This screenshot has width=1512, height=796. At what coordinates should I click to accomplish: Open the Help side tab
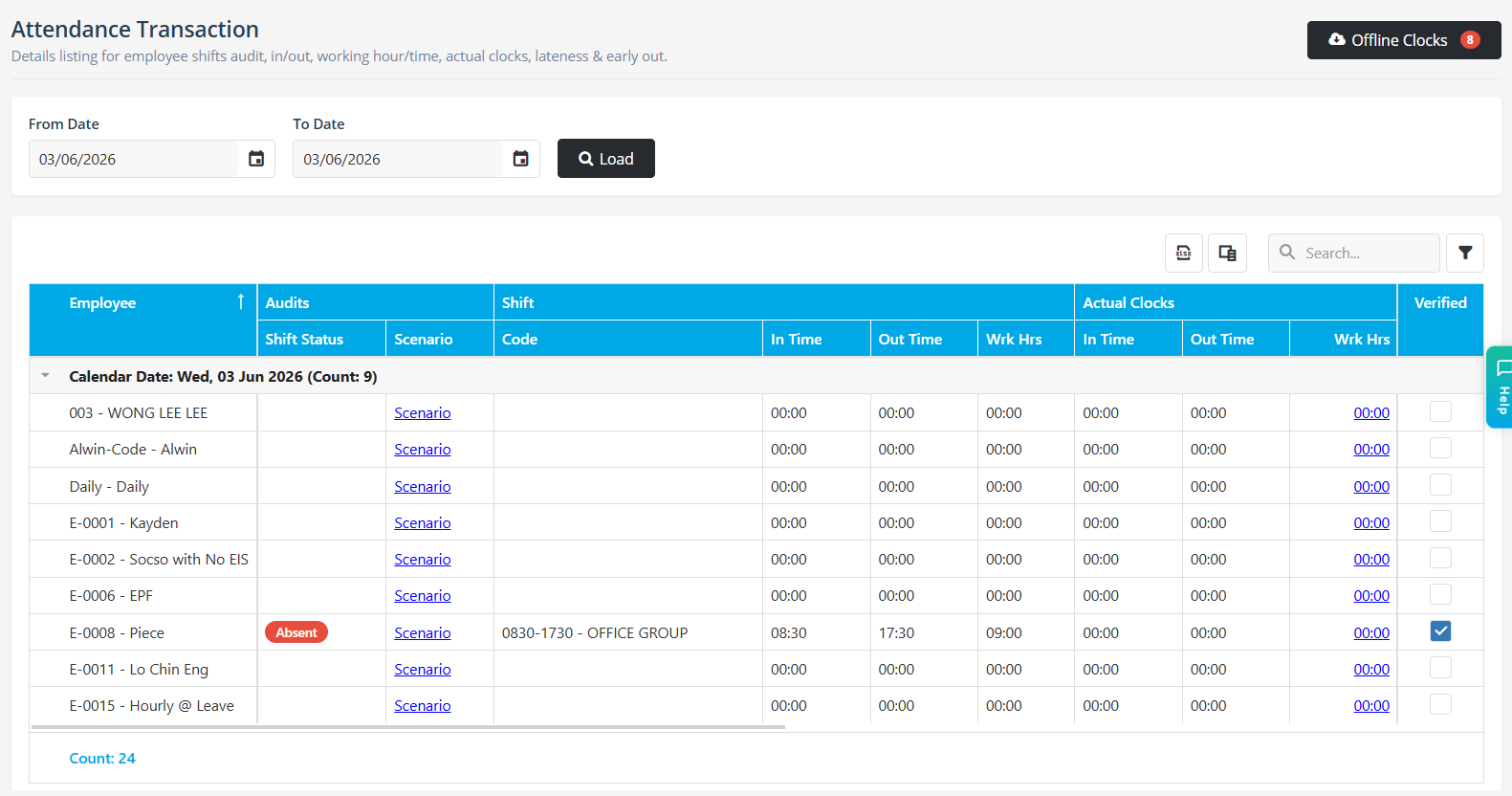tap(1500, 387)
